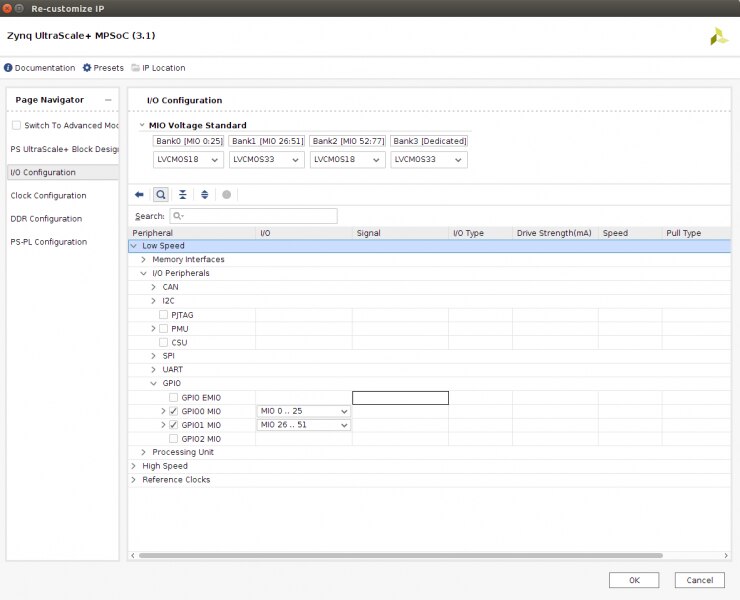740x600 pixels.
Task: Expand the UART node
Action: coord(153,370)
